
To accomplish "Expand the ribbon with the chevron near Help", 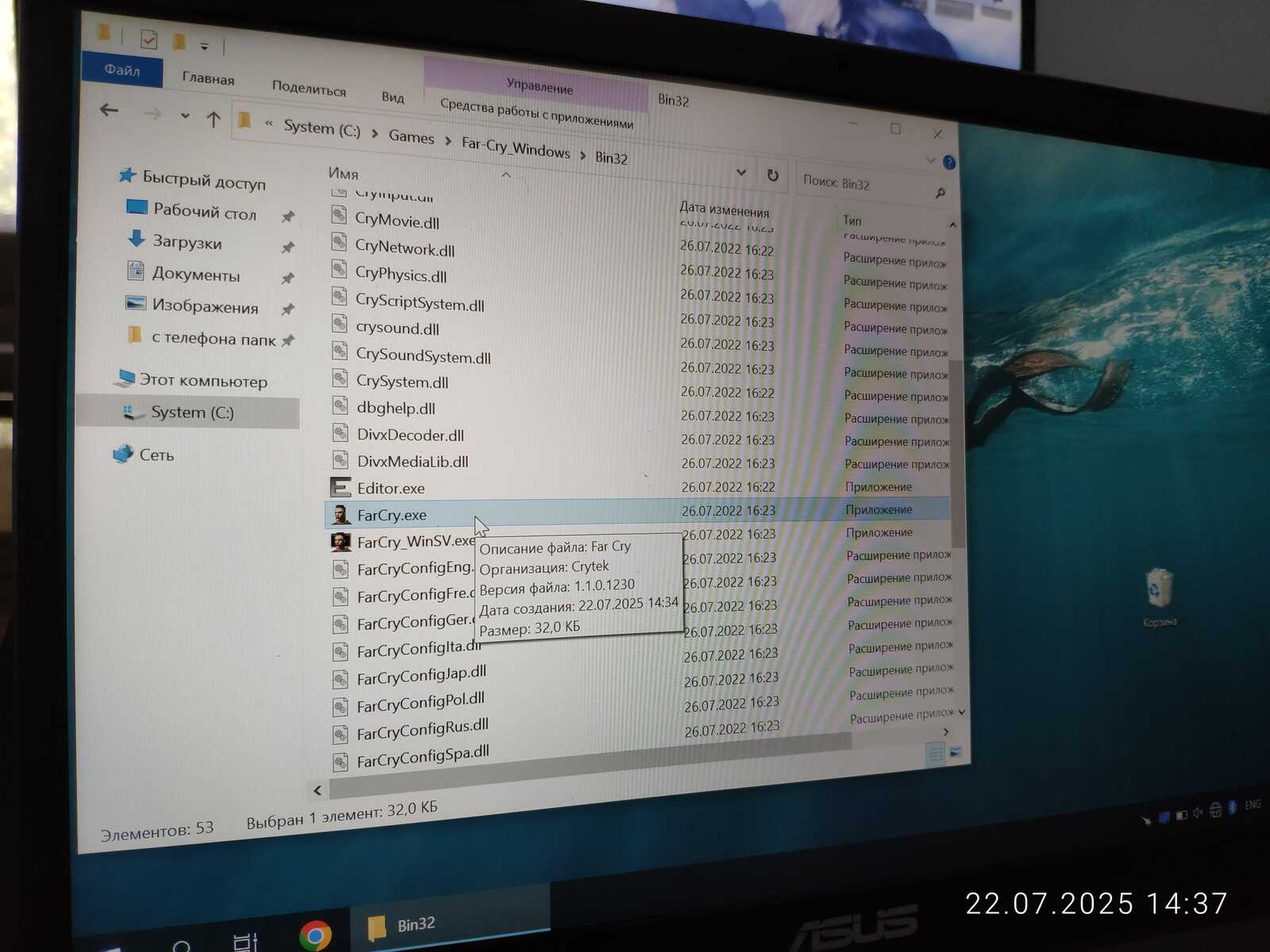I will pos(931,160).
